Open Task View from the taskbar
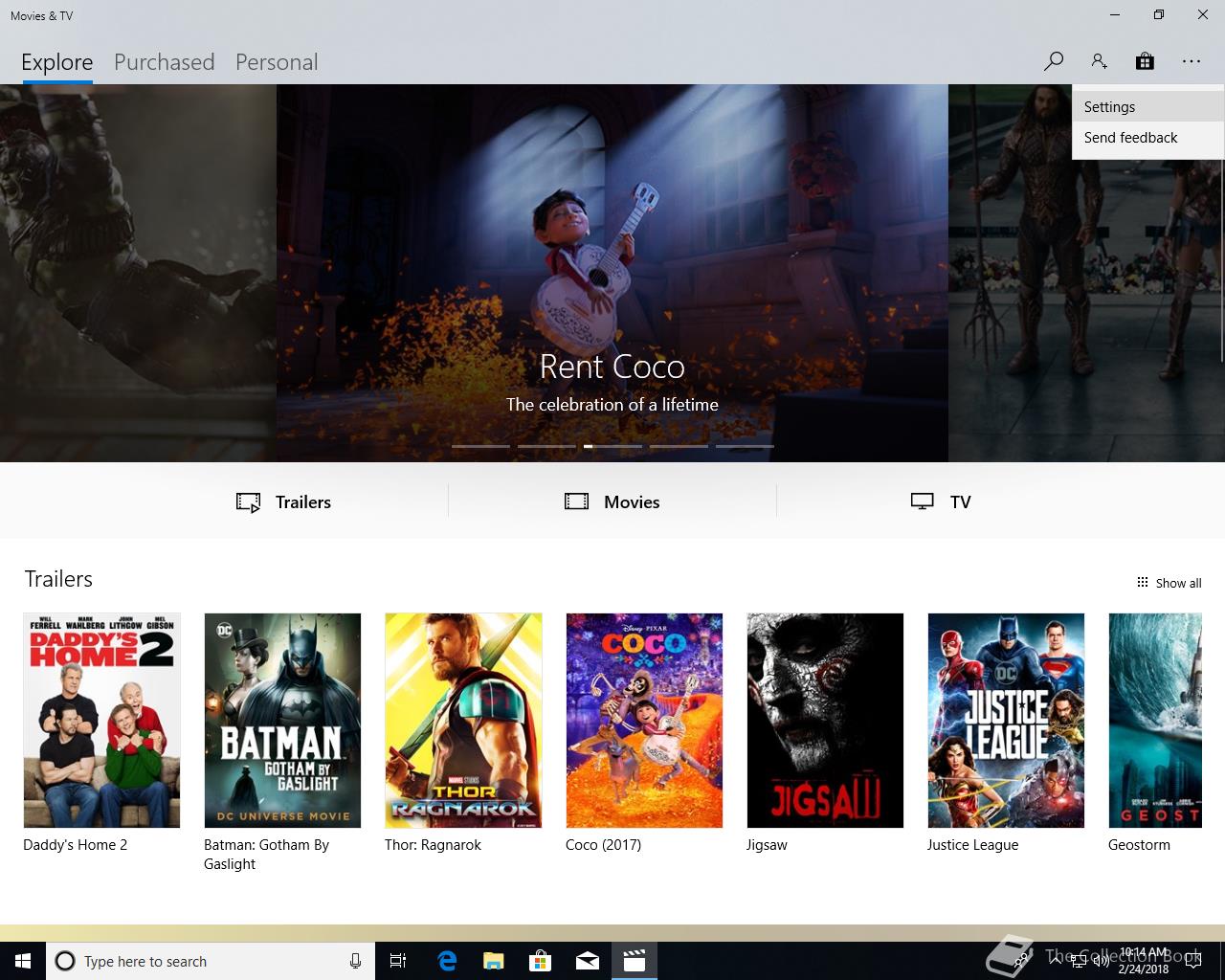1225x980 pixels. [x=398, y=961]
